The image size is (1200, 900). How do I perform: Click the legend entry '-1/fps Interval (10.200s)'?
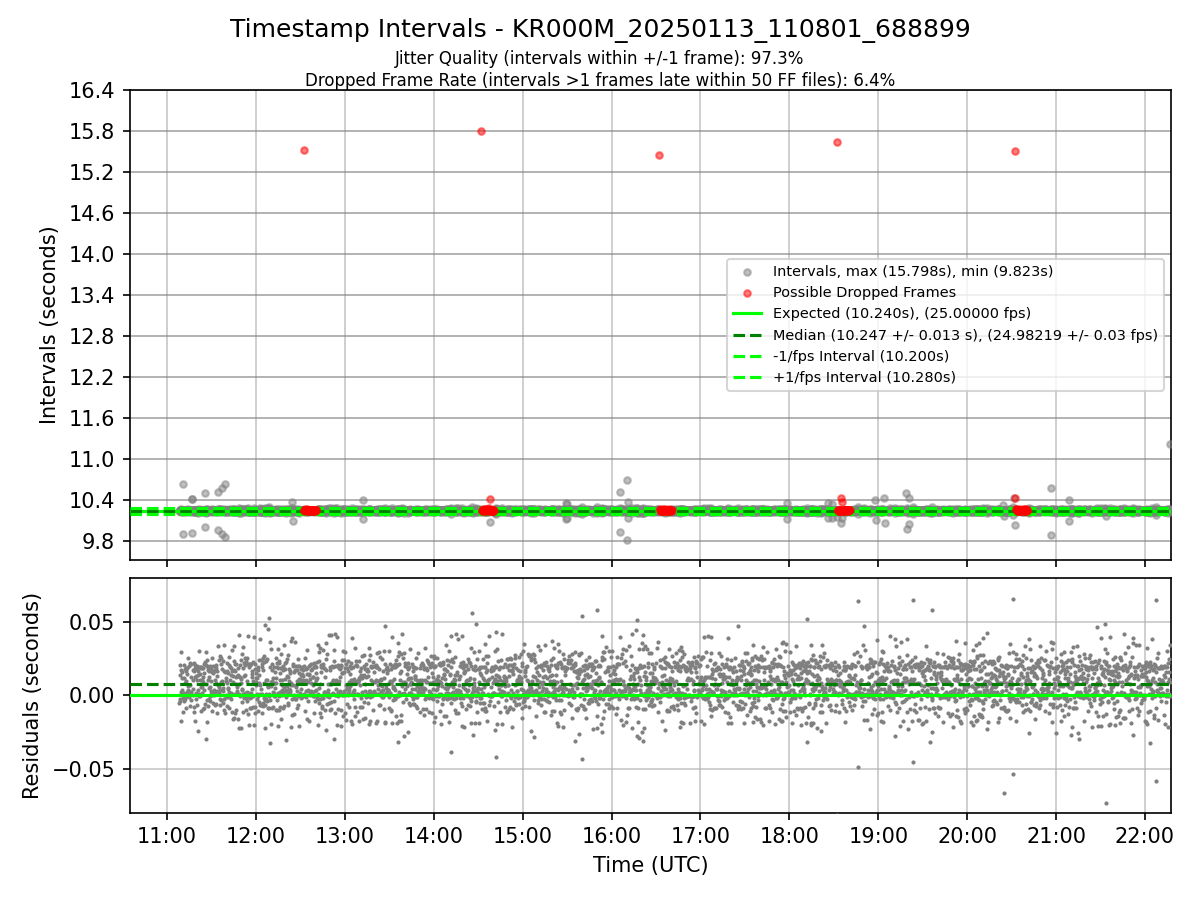pos(861,356)
